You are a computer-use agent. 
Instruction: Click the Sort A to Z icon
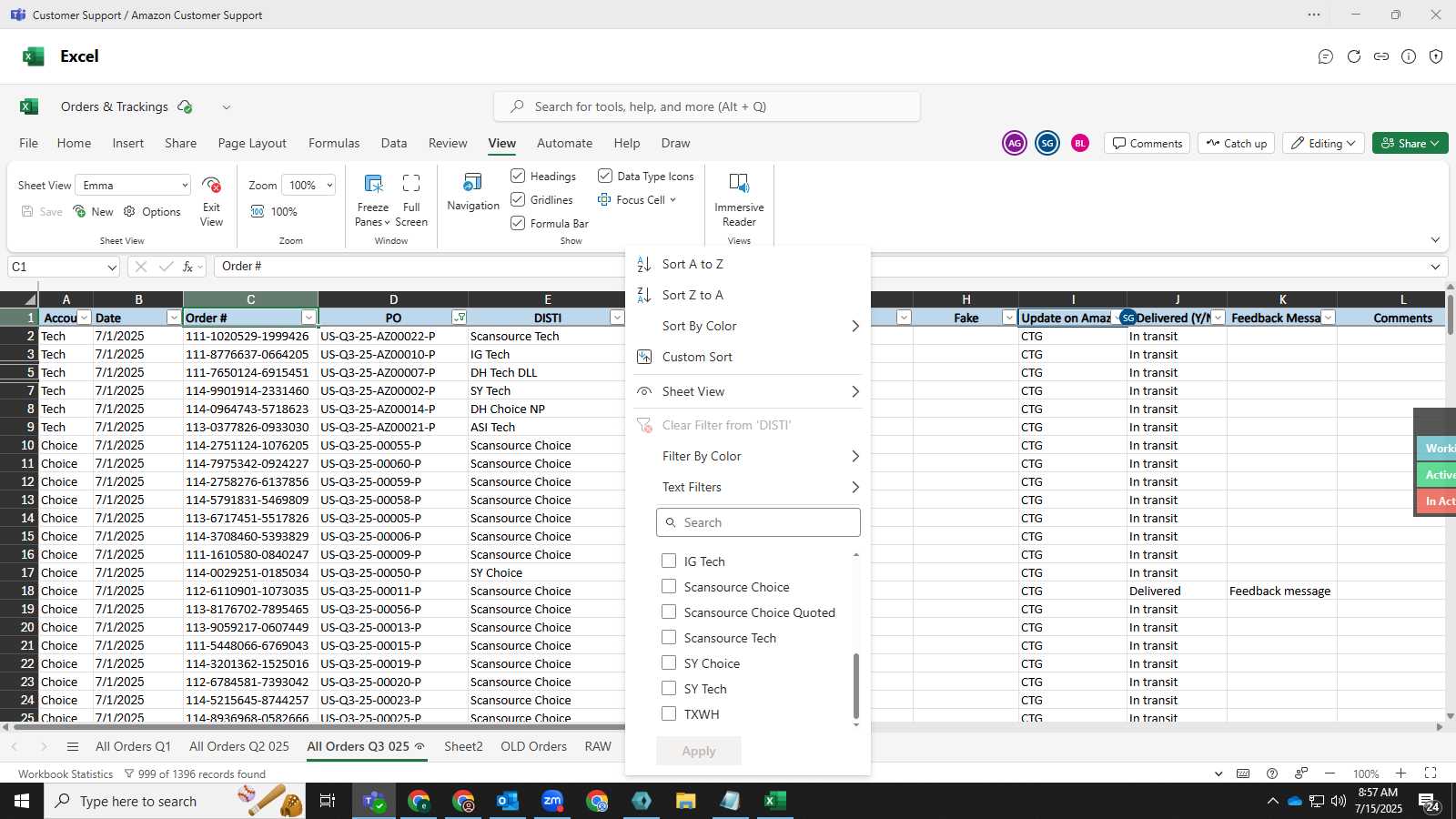click(644, 264)
